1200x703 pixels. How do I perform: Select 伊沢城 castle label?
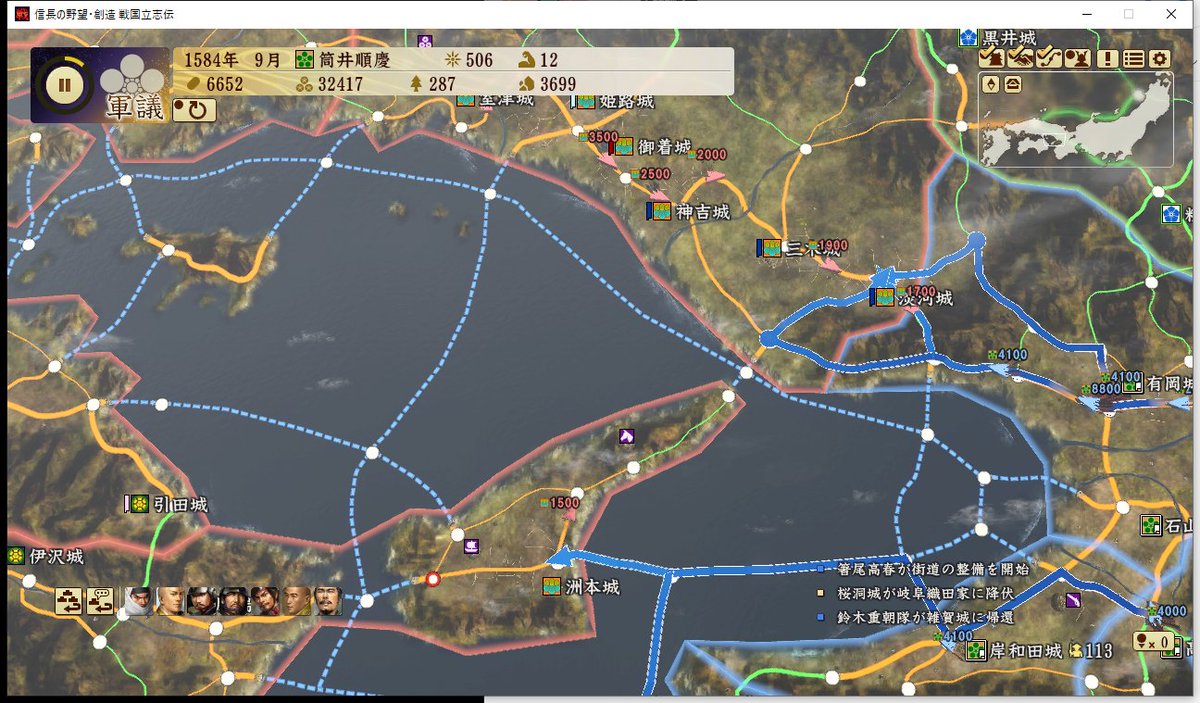[x=55, y=556]
